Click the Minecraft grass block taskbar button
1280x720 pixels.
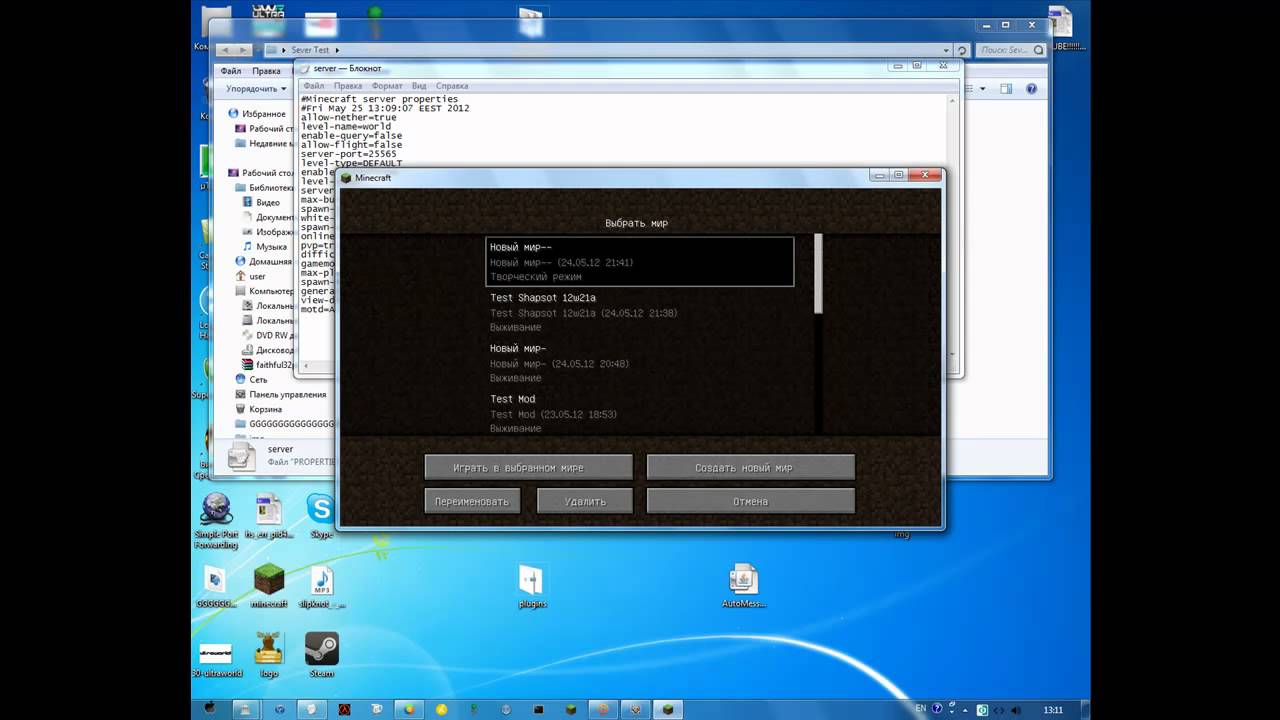pyautogui.click(x=667, y=708)
